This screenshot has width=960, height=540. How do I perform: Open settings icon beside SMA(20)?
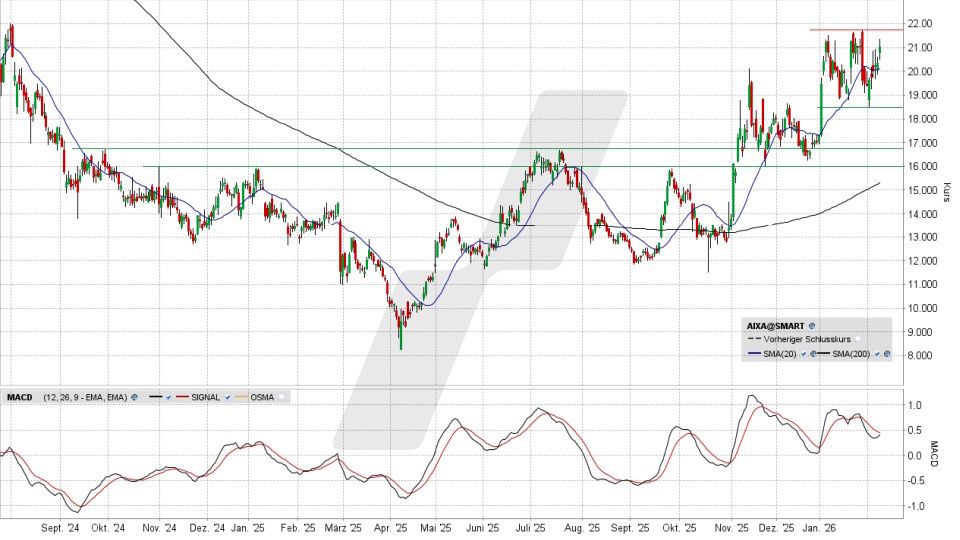coord(811,355)
